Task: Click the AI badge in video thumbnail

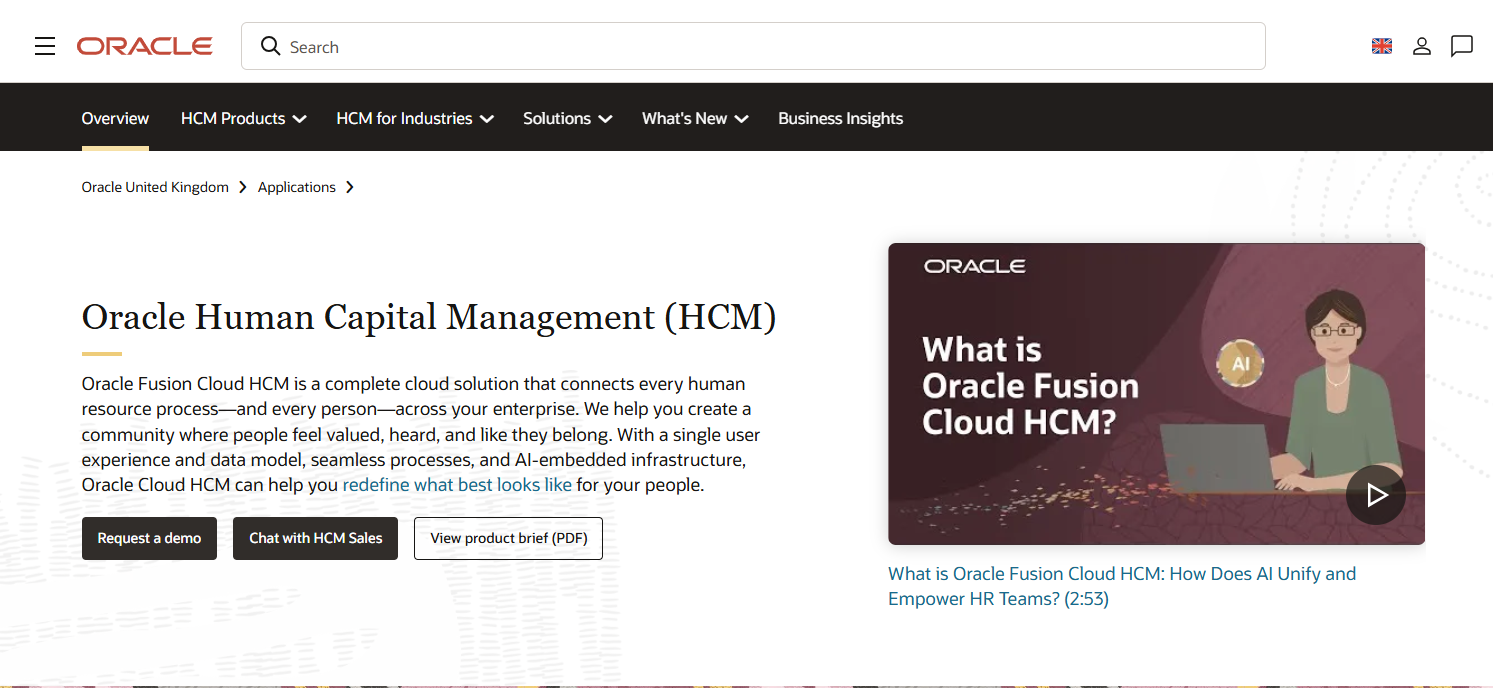Action: (x=1240, y=364)
